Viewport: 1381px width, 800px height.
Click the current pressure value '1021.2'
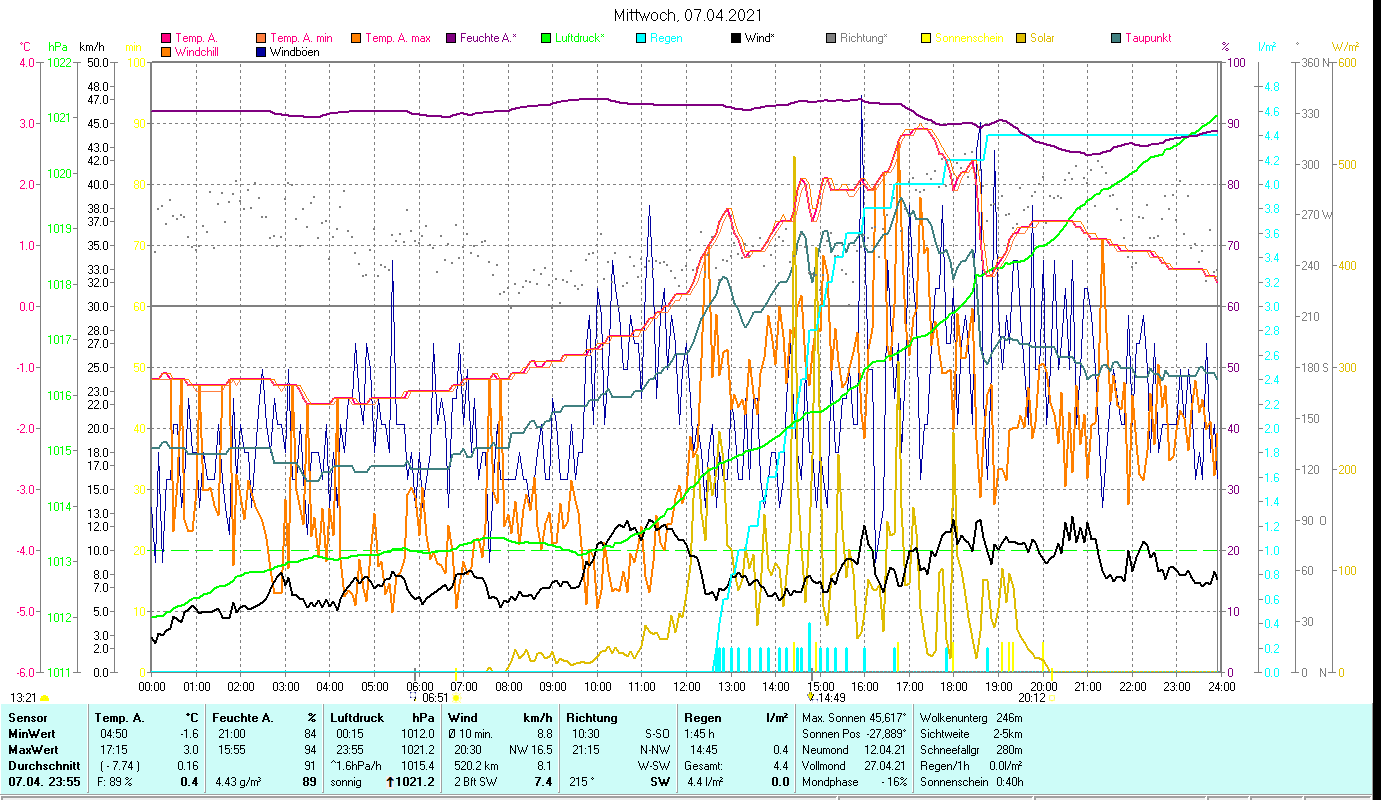(x=416, y=782)
